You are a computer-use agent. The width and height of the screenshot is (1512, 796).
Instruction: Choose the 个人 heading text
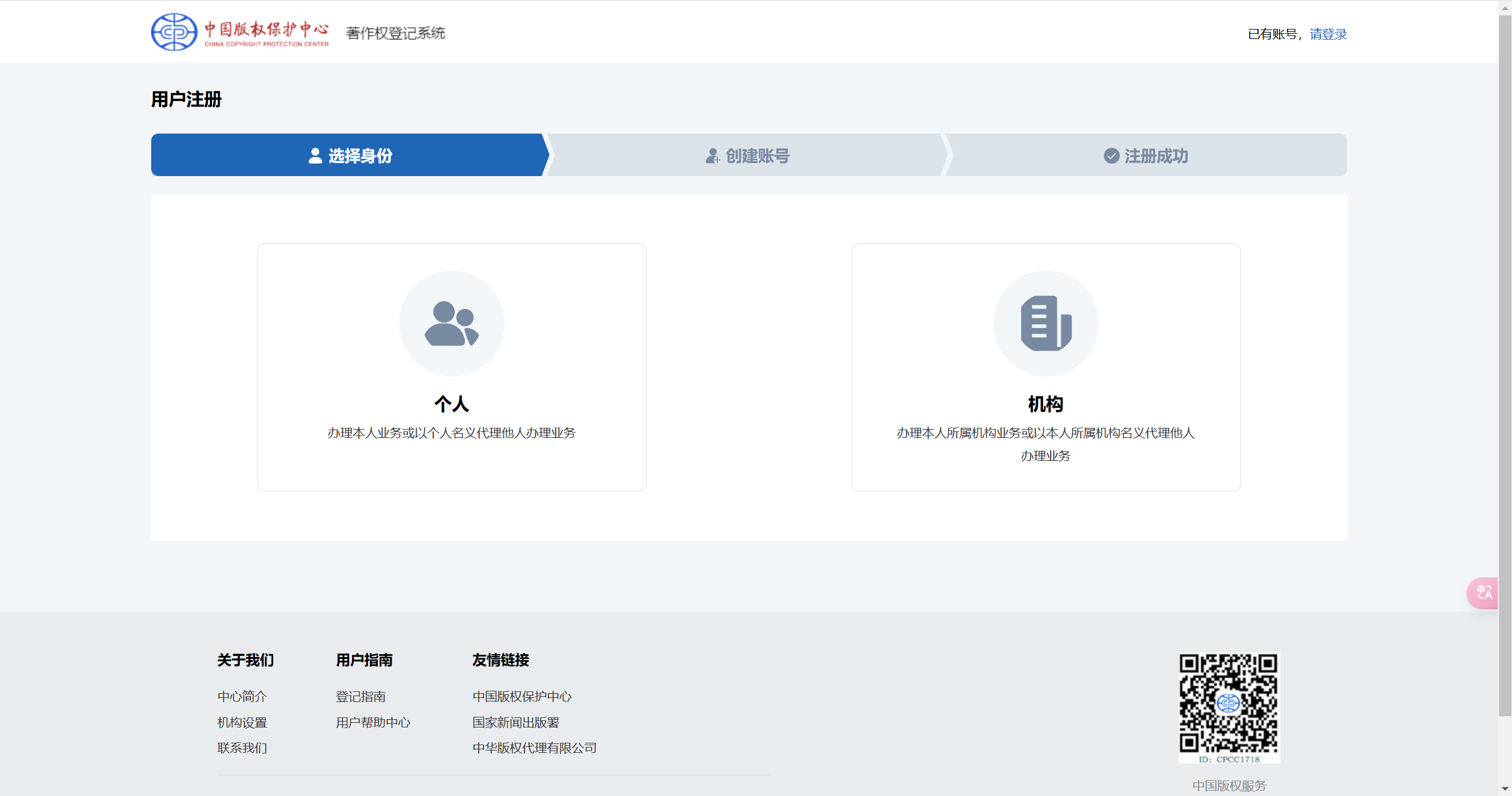pyautogui.click(x=452, y=404)
